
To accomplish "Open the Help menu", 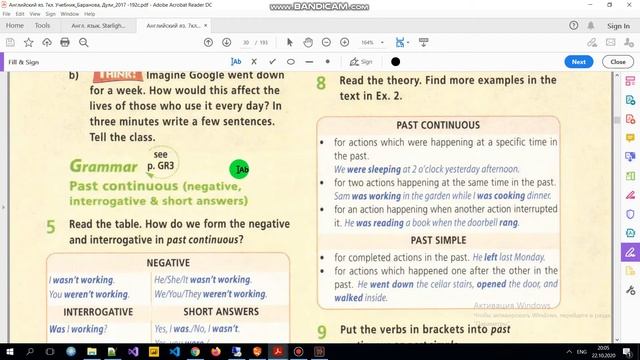I will point(89,14).
